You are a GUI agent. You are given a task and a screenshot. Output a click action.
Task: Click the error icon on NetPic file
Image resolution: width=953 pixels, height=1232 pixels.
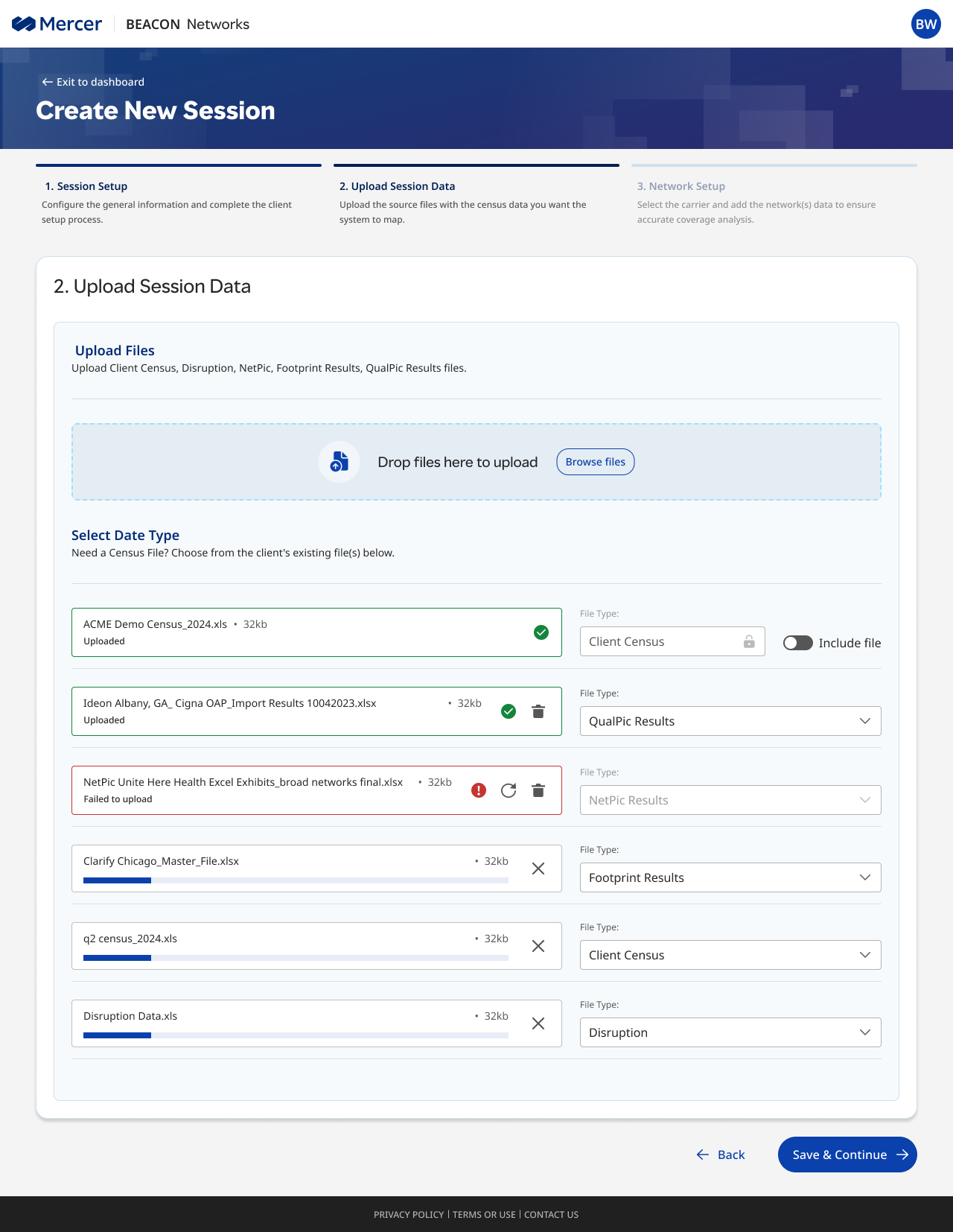(479, 790)
